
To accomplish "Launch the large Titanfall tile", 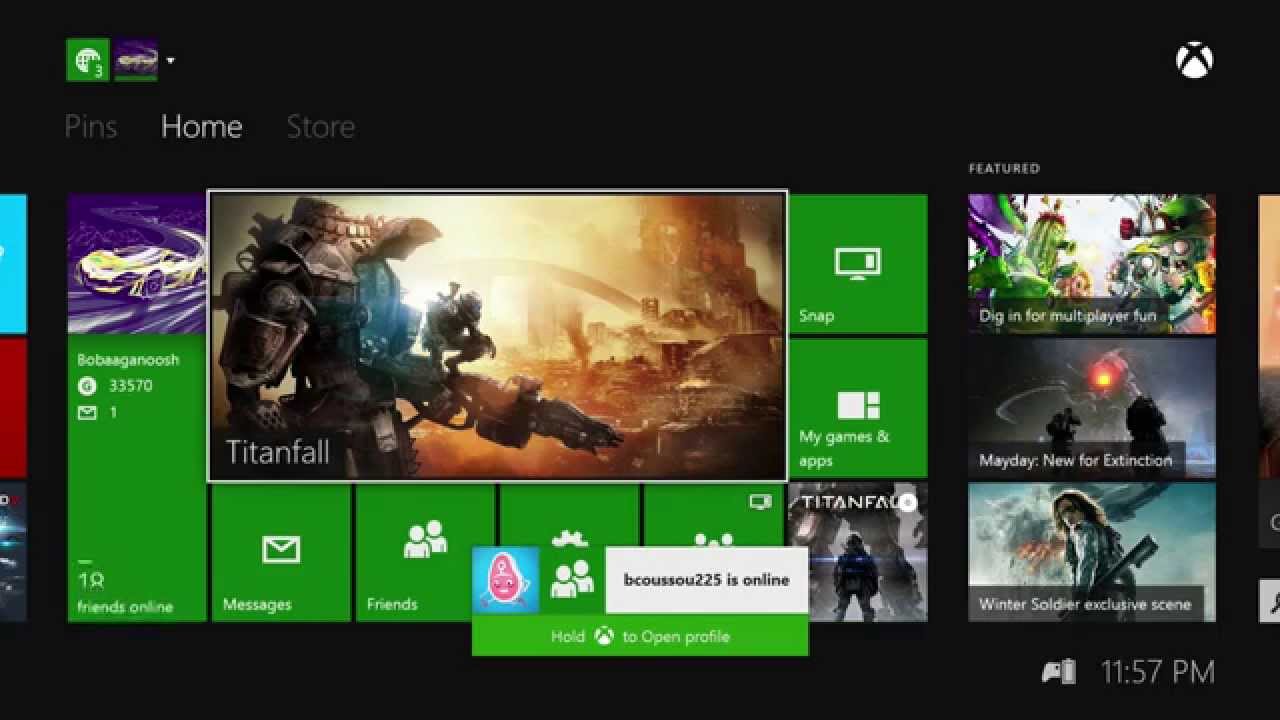I will [x=497, y=336].
